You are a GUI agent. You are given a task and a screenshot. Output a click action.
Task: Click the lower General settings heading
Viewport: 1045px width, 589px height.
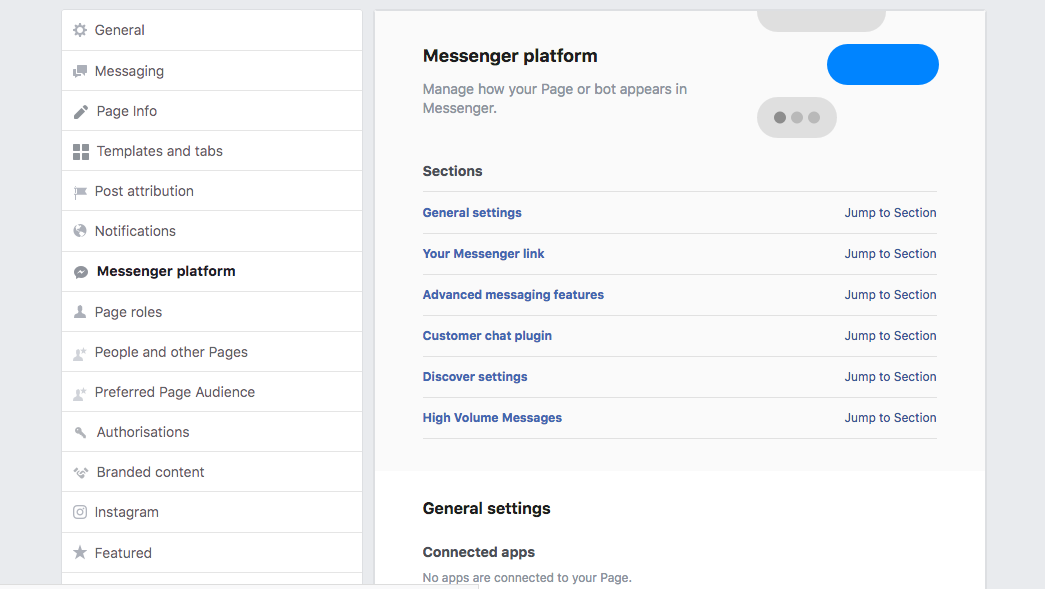tap(487, 508)
